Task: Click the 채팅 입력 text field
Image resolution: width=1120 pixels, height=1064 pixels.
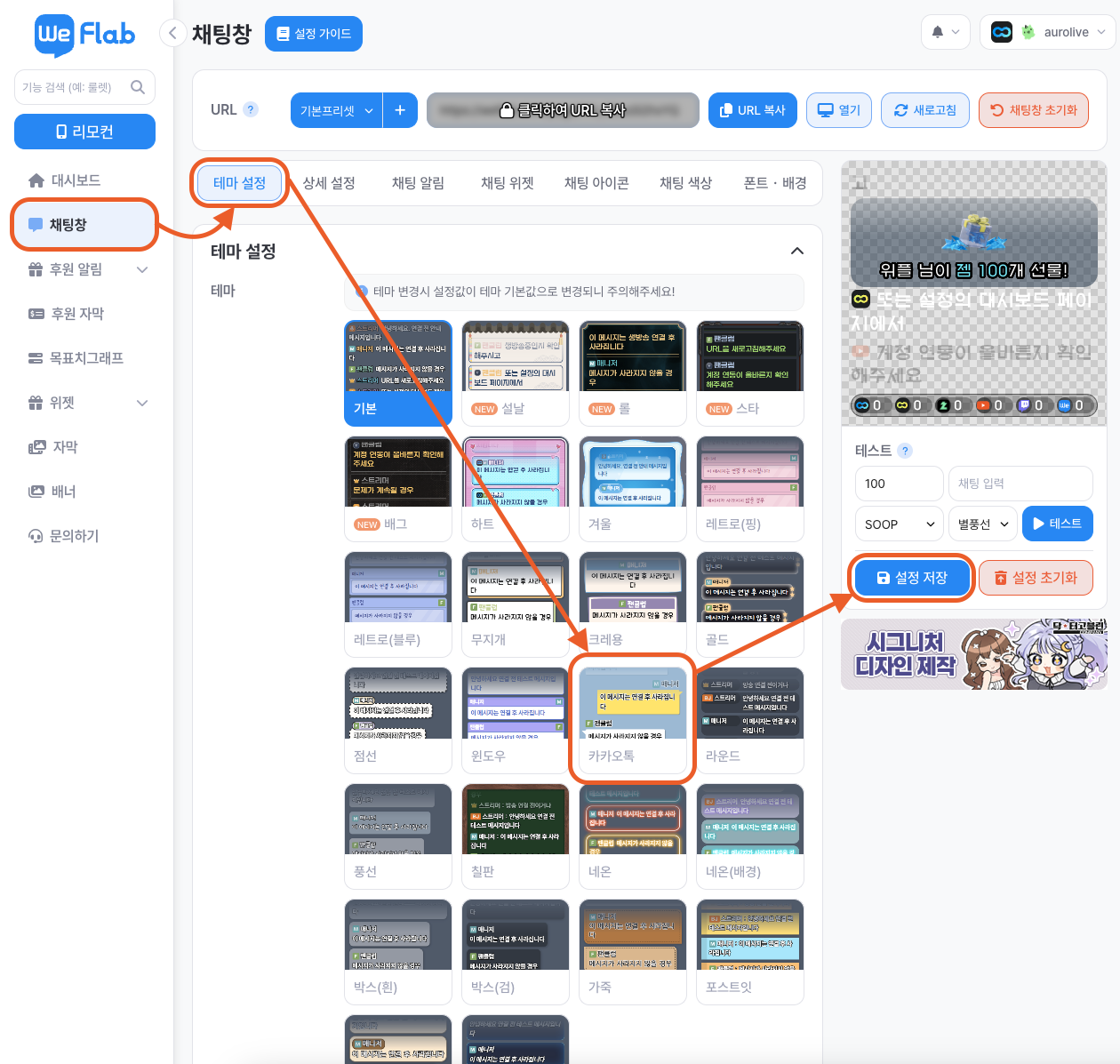Action: pyautogui.click(x=1020, y=484)
